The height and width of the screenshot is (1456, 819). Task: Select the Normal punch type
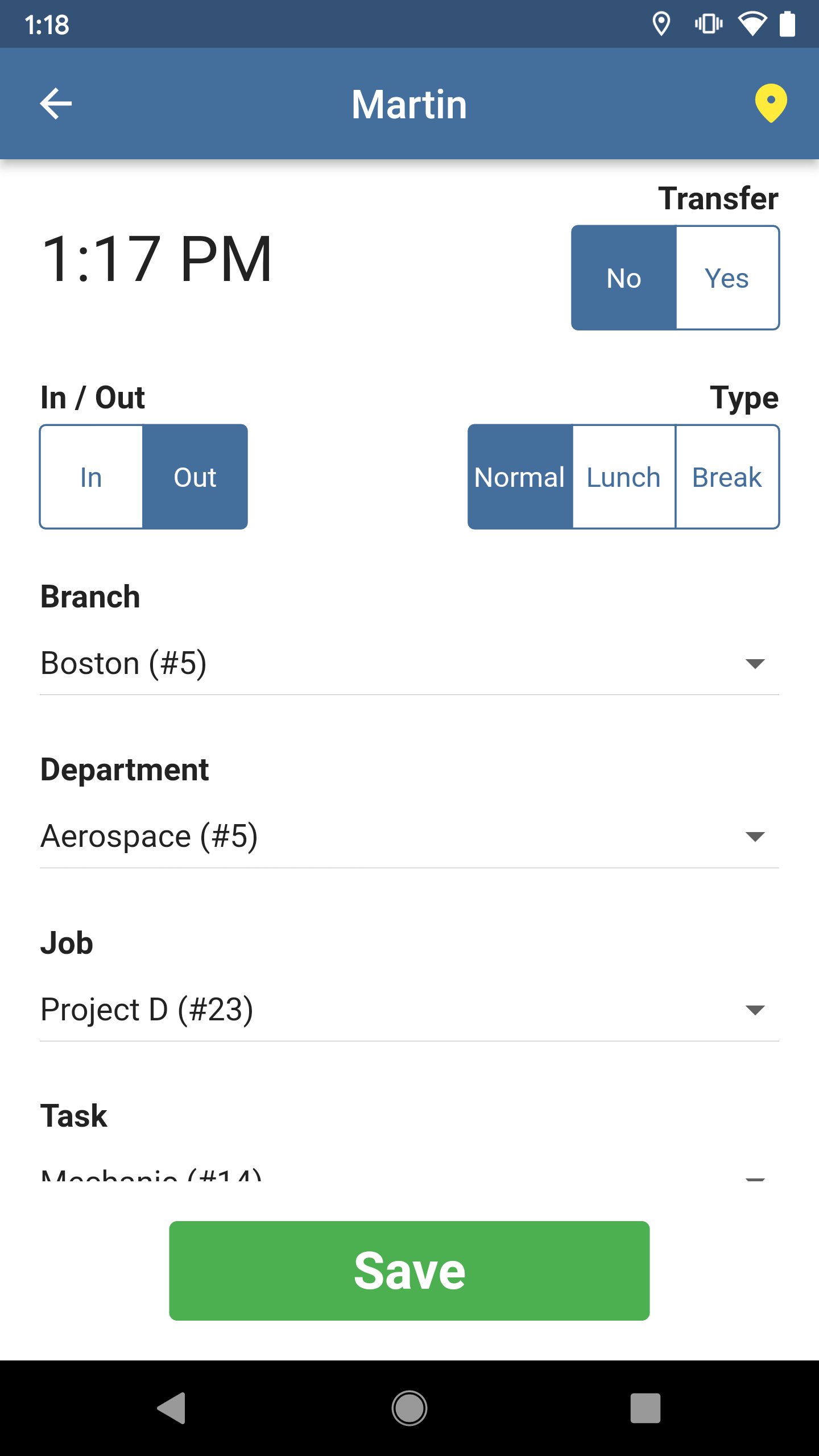(520, 477)
